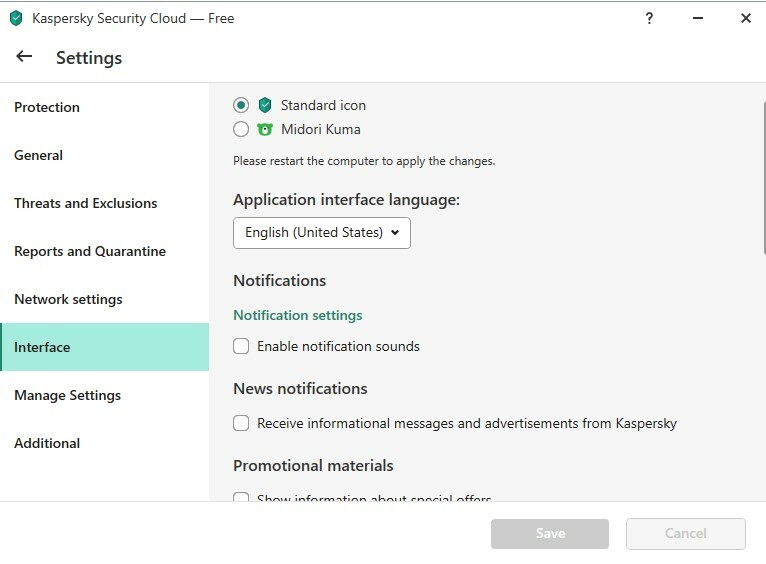Image resolution: width=766 pixels, height=564 pixels.
Task: Tick Show information about special offers checkbox
Action: (241, 497)
